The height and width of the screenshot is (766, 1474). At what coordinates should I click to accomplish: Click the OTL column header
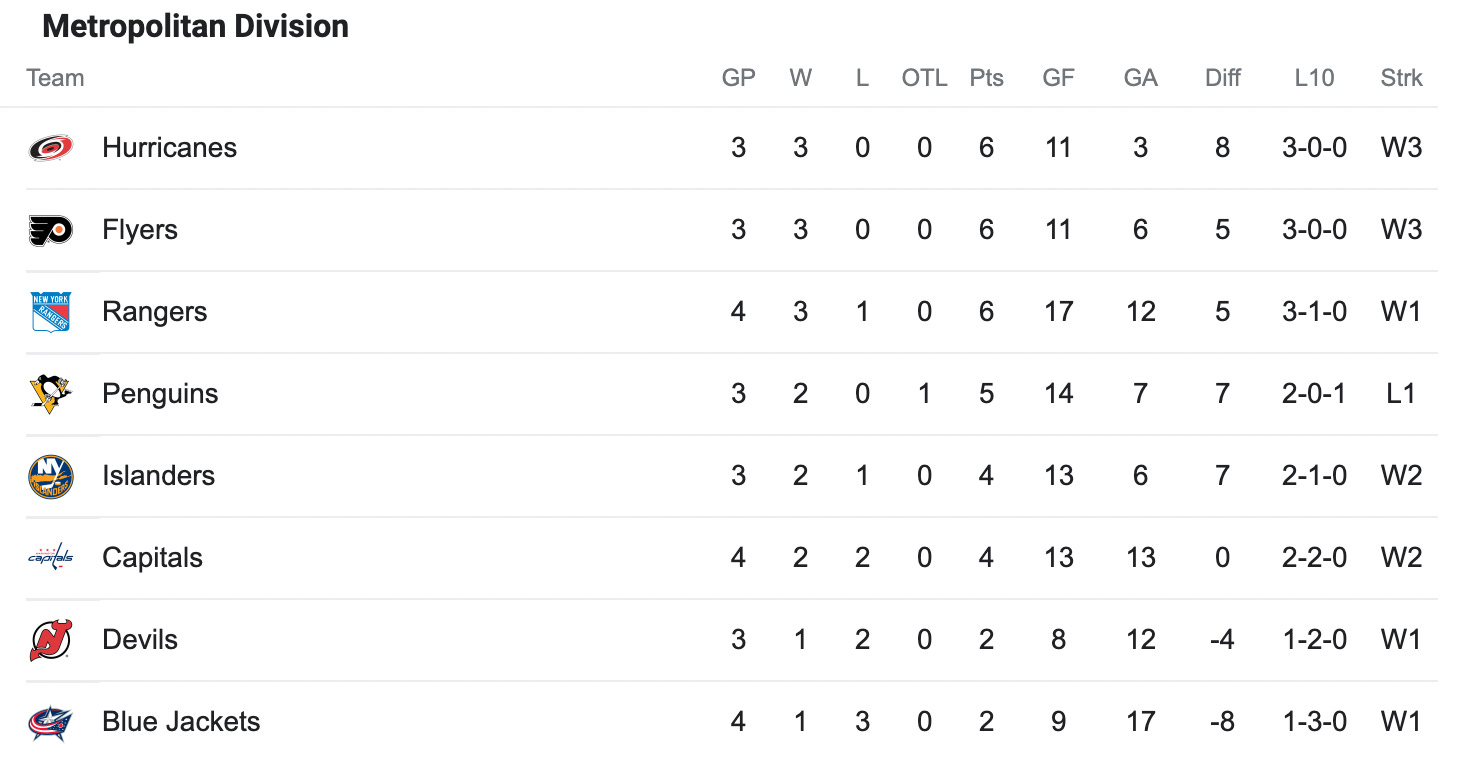click(x=924, y=78)
